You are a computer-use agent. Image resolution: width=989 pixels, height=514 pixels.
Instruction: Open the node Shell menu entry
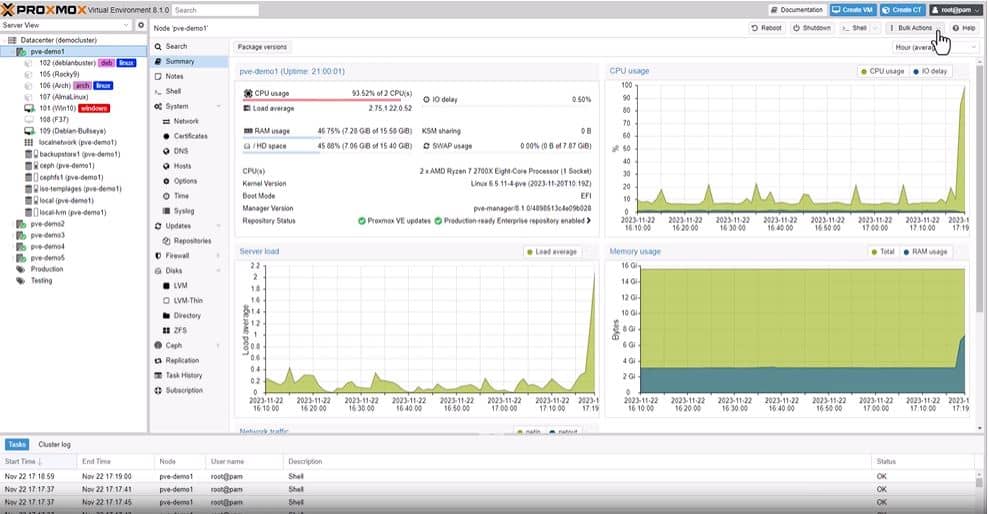click(x=173, y=91)
